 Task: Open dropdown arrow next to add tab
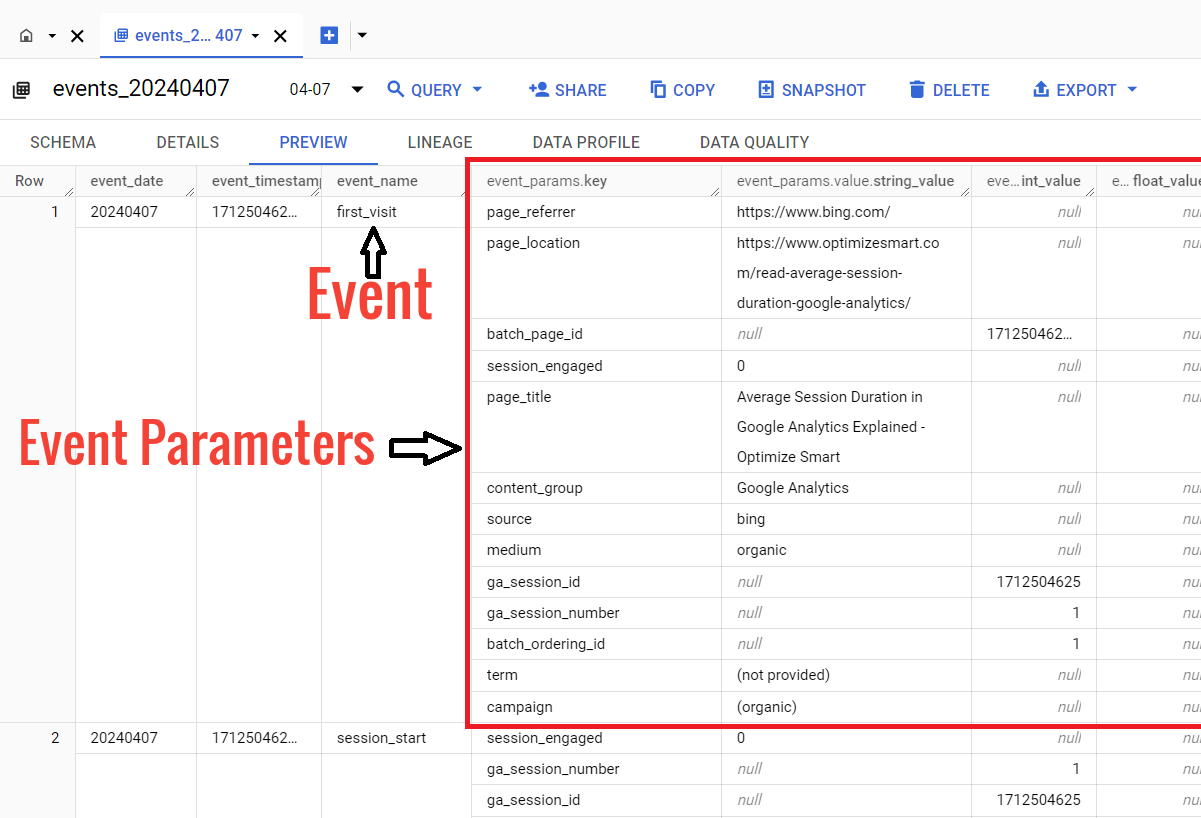tap(362, 35)
